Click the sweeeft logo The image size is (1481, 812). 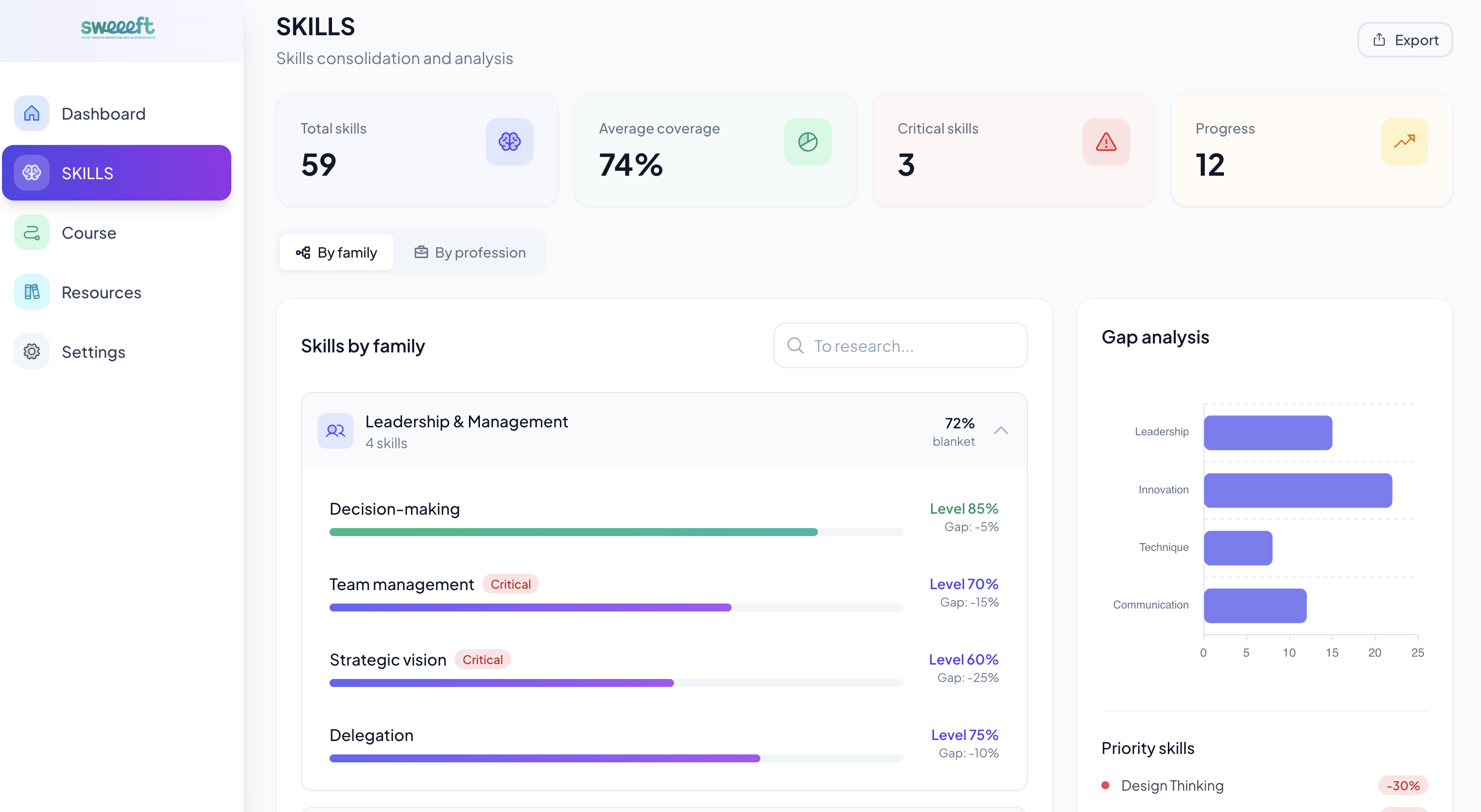tap(118, 27)
